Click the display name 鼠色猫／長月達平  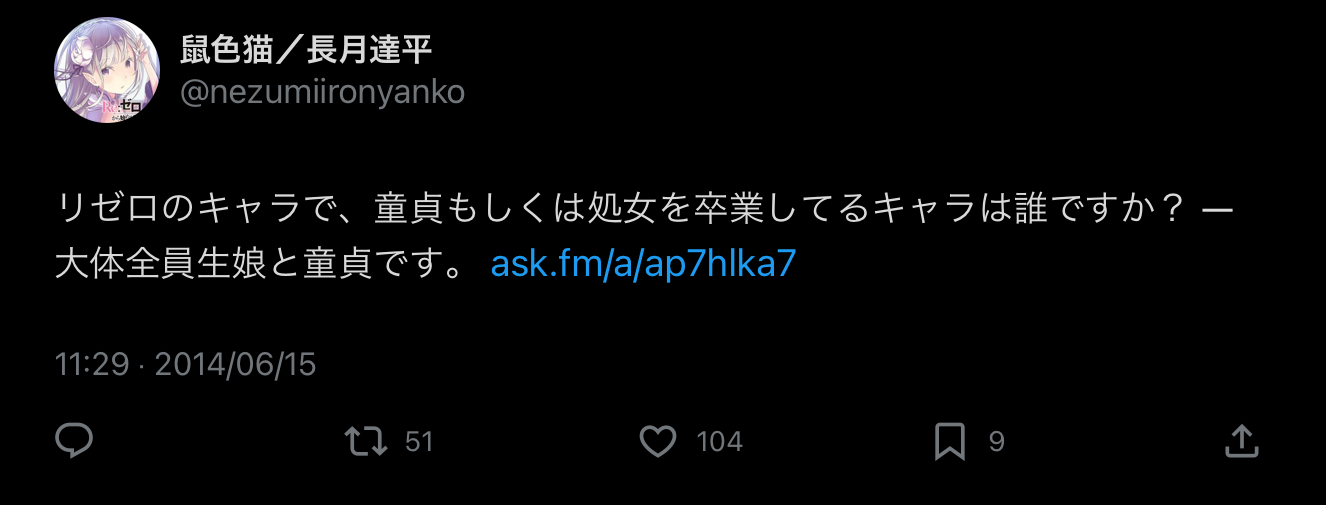tap(306, 50)
